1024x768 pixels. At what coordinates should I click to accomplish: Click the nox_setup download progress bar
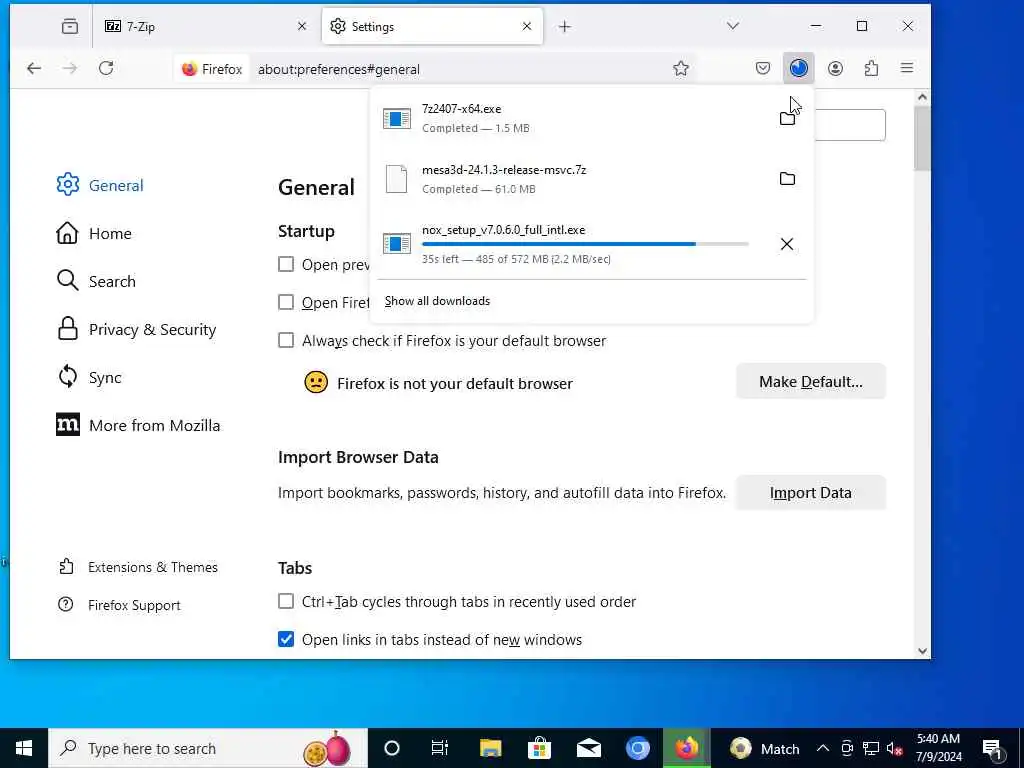point(585,244)
